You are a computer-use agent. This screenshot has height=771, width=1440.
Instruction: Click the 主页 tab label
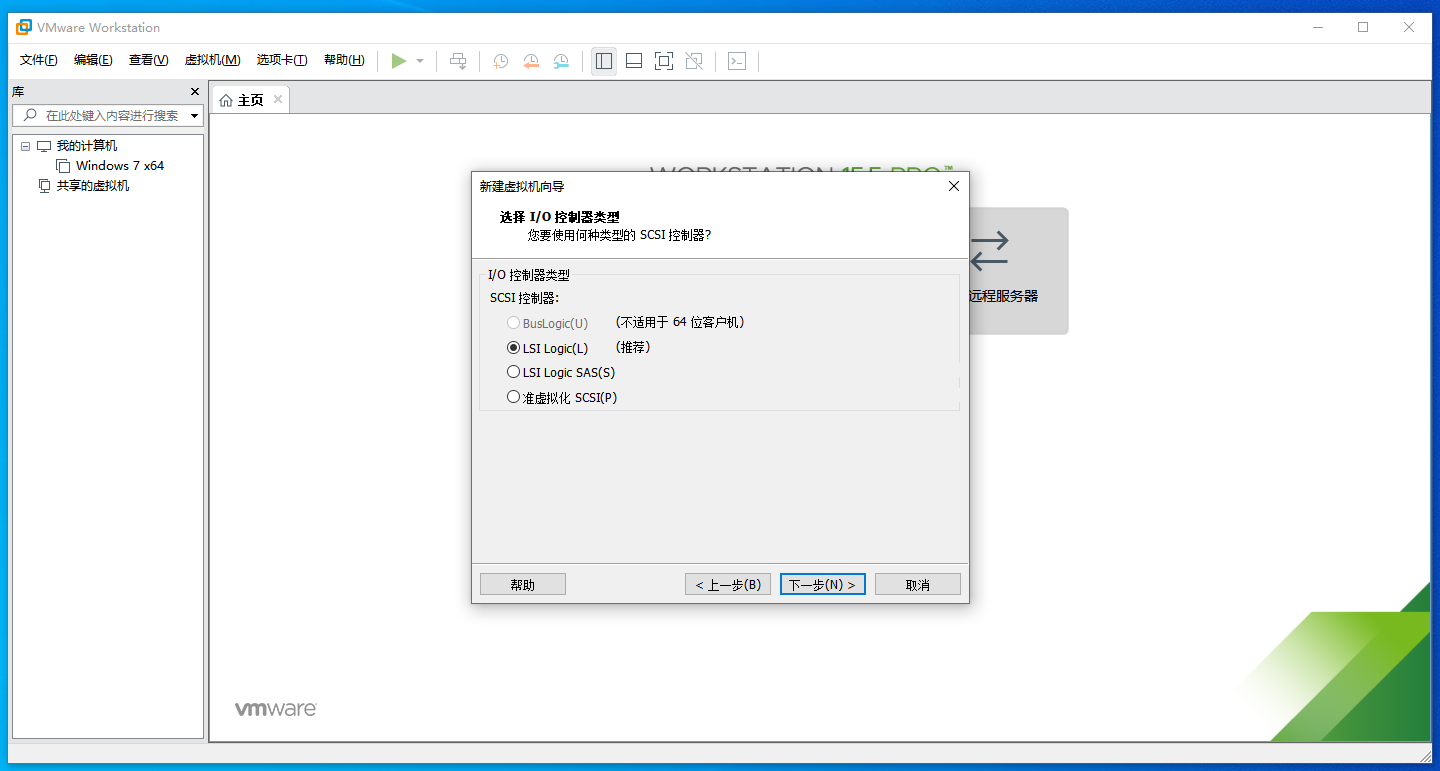[251, 100]
